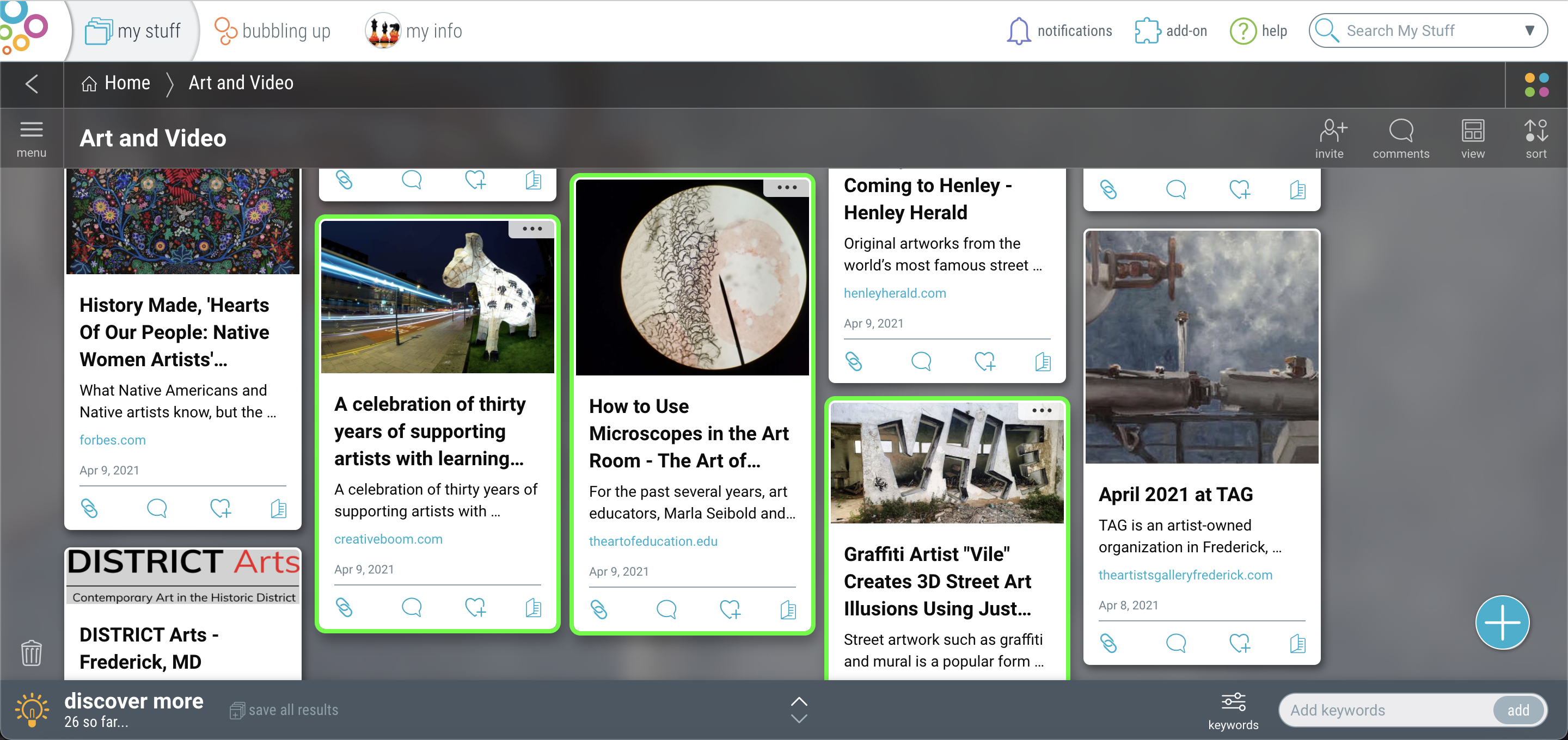Open the search dropdown arrow

[1529, 30]
